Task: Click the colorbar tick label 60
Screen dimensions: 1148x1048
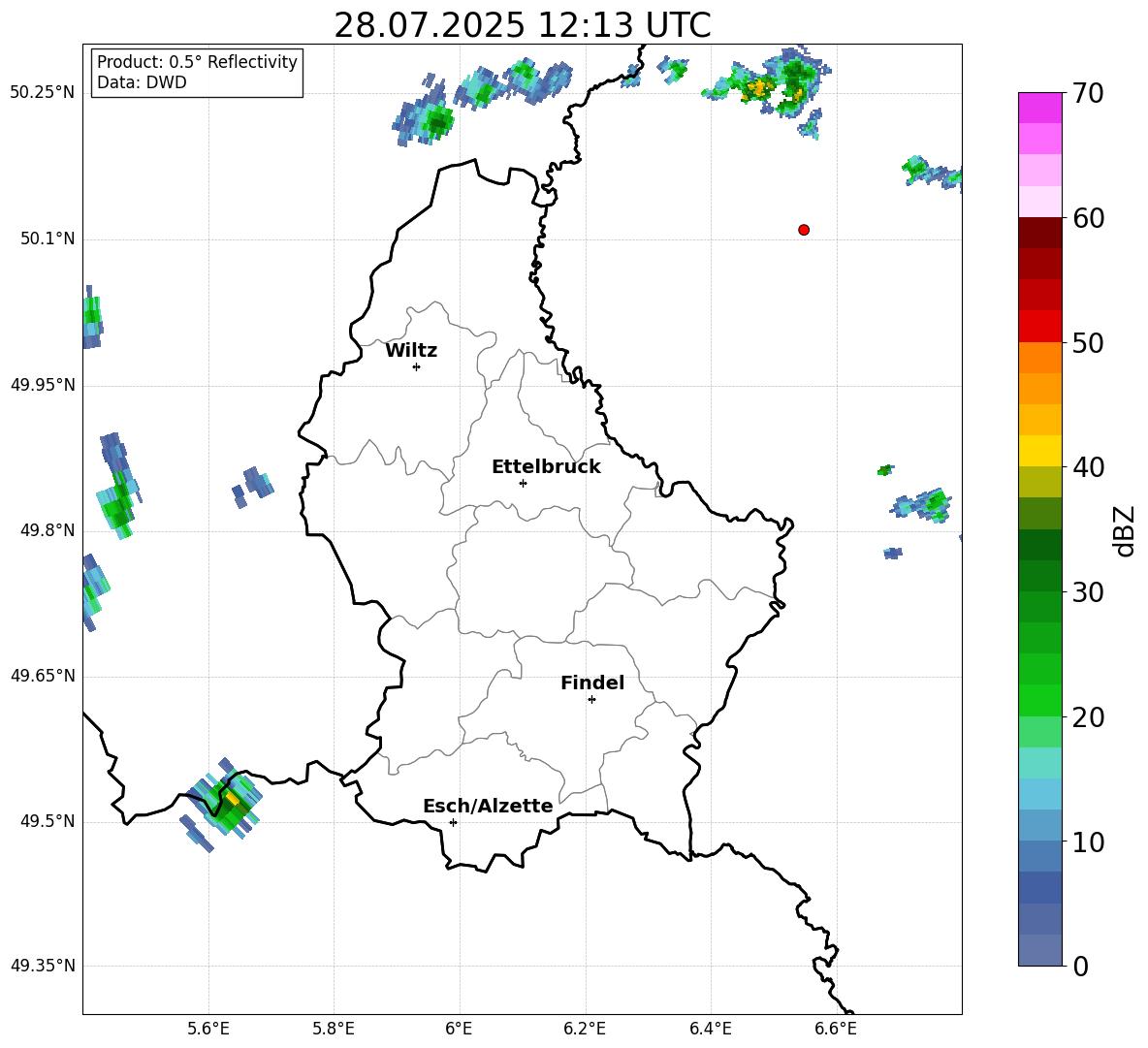Action: (1088, 218)
